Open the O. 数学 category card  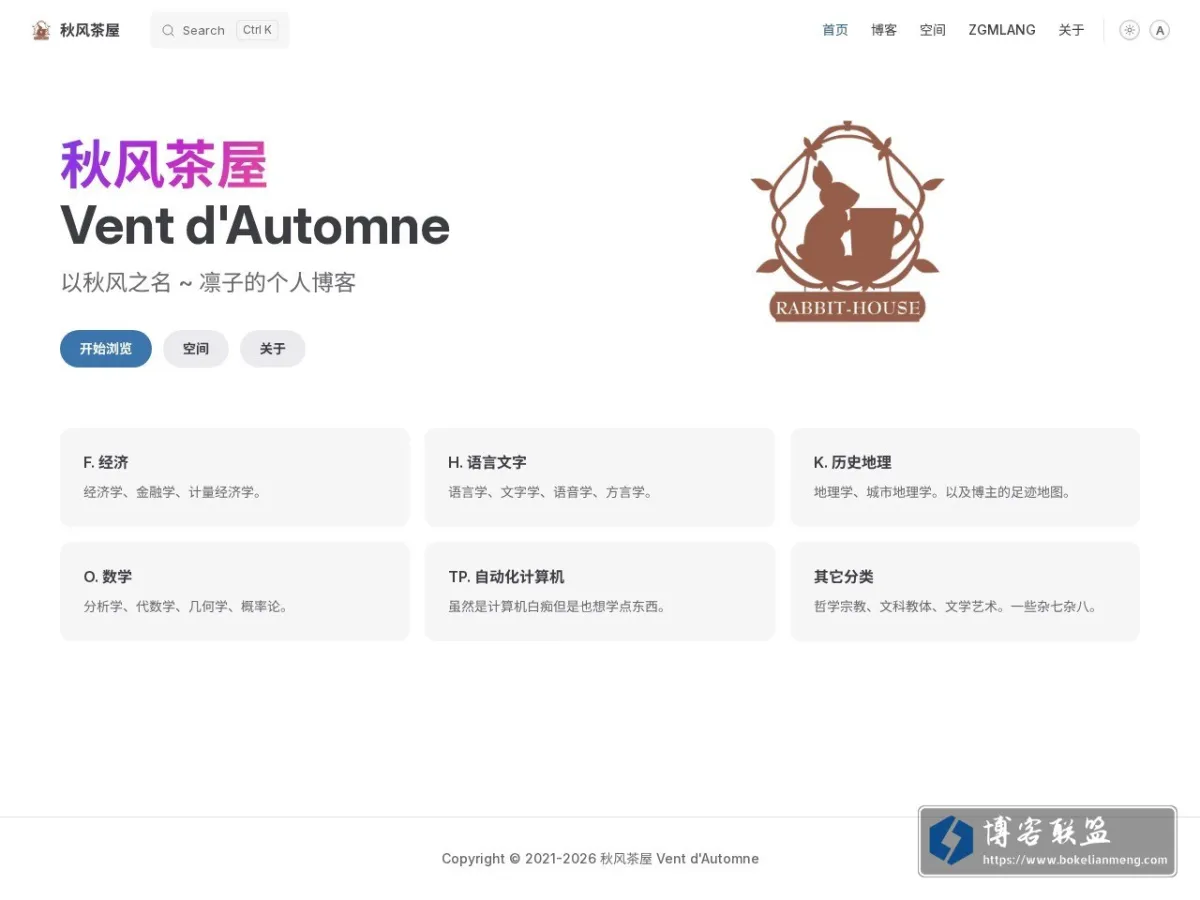235,591
